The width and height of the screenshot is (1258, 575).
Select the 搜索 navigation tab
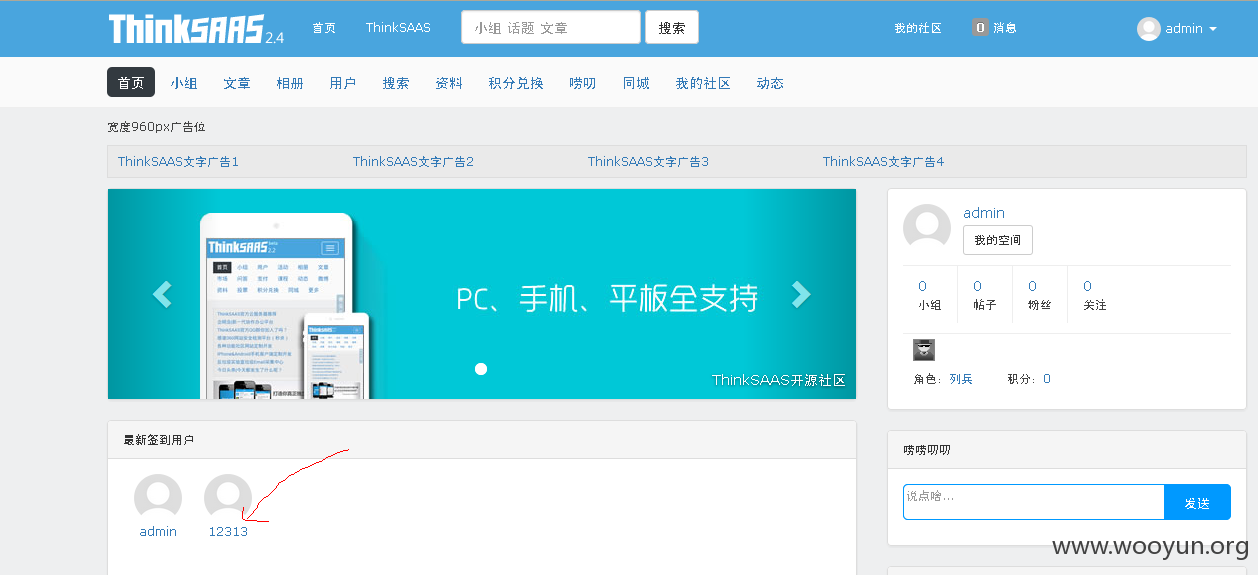pyautogui.click(x=396, y=83)
